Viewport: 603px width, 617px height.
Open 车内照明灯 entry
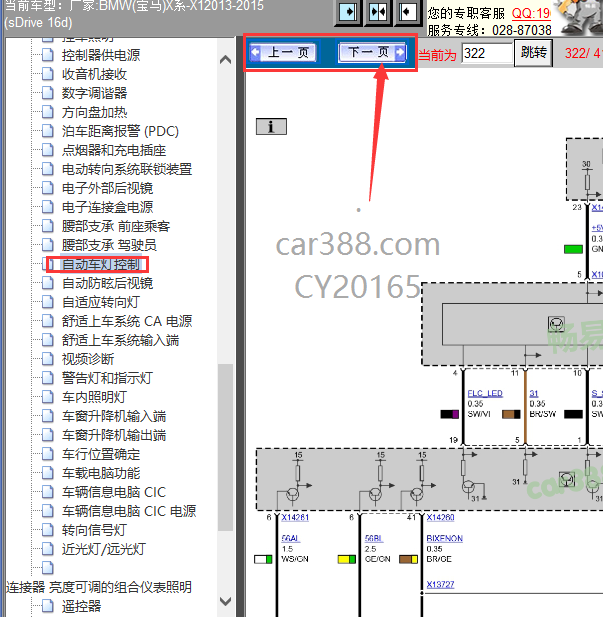94,397
